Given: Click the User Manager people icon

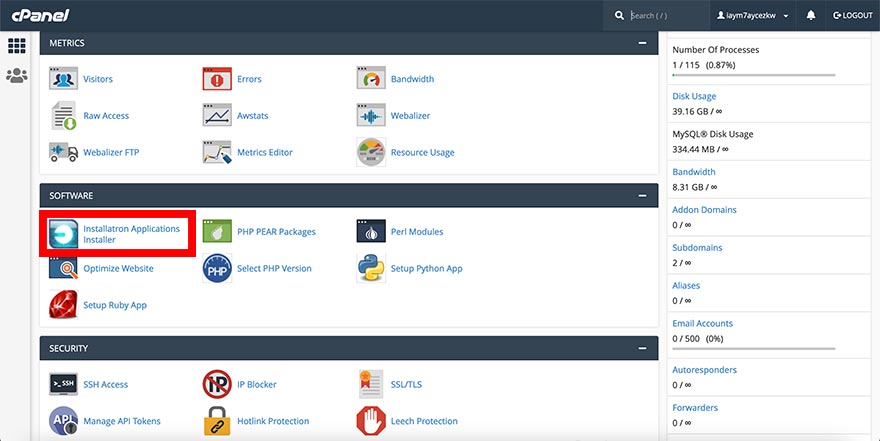Looking at the screenshot, I should pos(17,75).
